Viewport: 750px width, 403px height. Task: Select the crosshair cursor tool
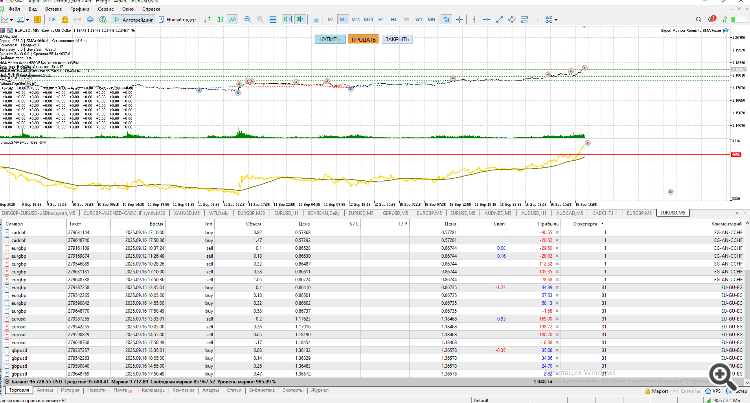coord(459,20)
